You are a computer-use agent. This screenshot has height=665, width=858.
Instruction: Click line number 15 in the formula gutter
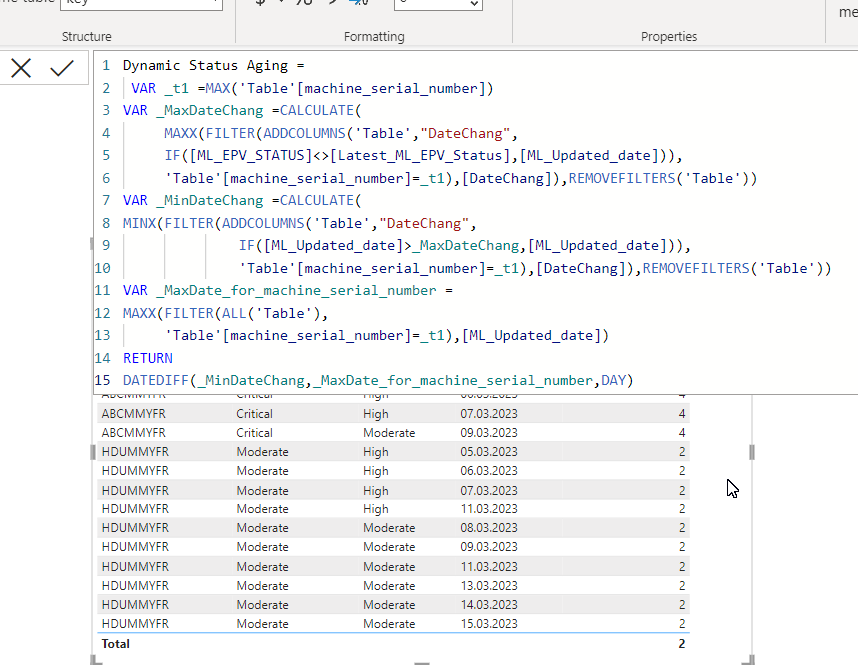102,380
